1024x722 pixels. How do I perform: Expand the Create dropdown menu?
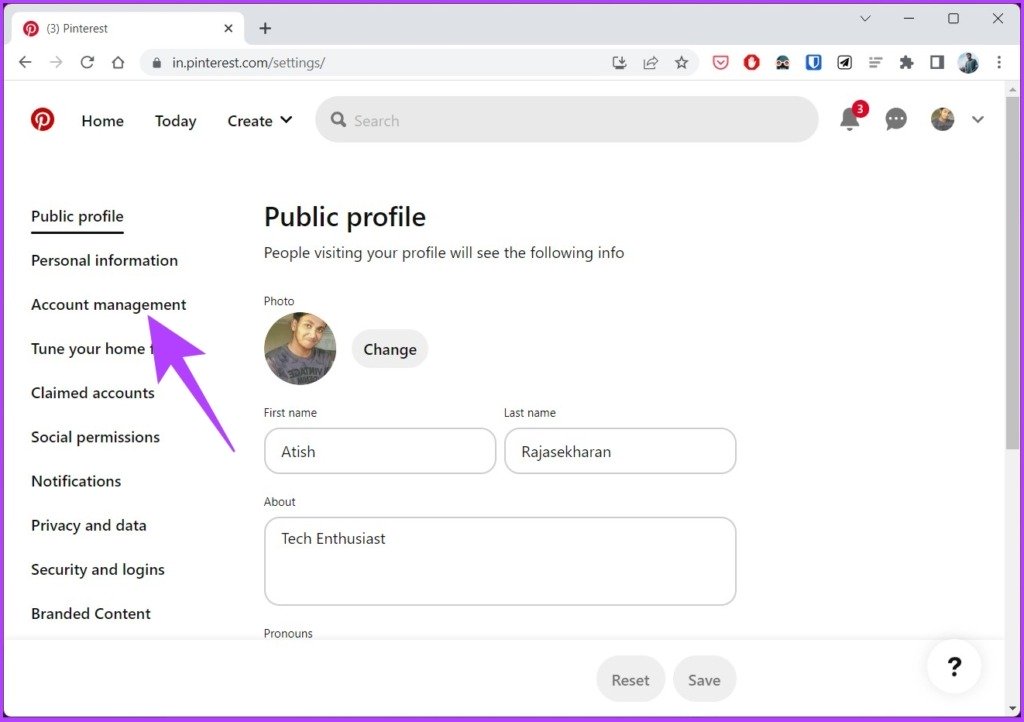point(259,121)
